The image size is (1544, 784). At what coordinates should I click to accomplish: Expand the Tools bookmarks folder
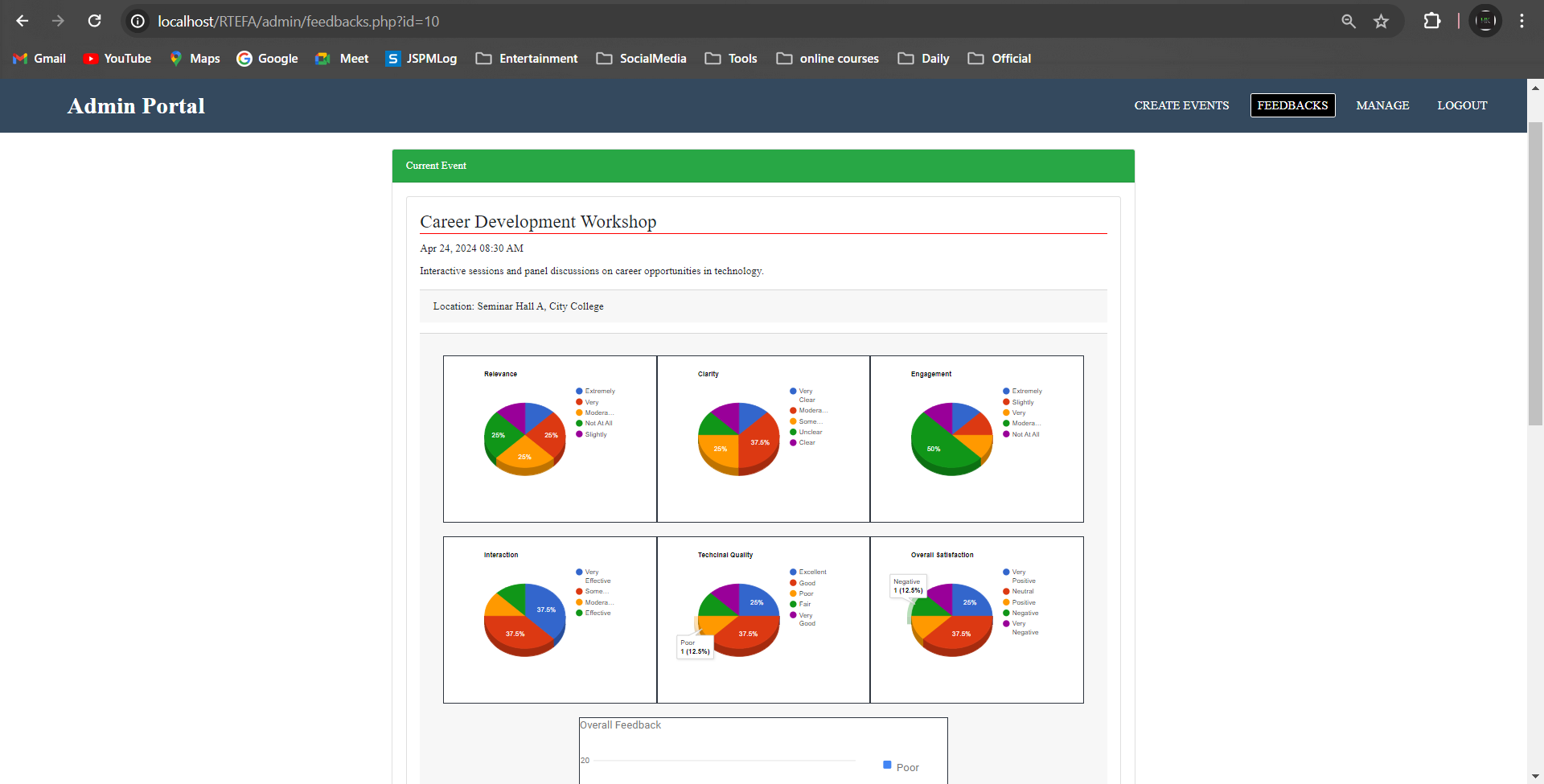[x=731, y=59]
